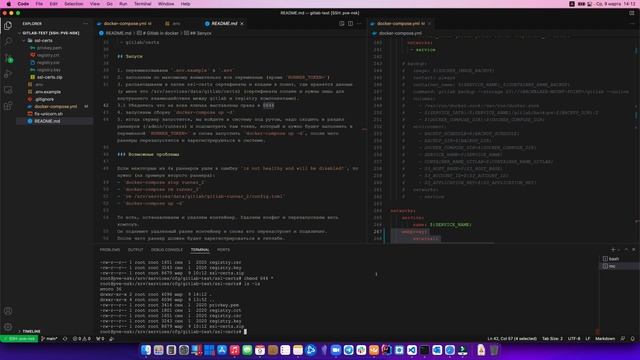Switch to DEBUG CONSOLE panel tab

point(167,249)
